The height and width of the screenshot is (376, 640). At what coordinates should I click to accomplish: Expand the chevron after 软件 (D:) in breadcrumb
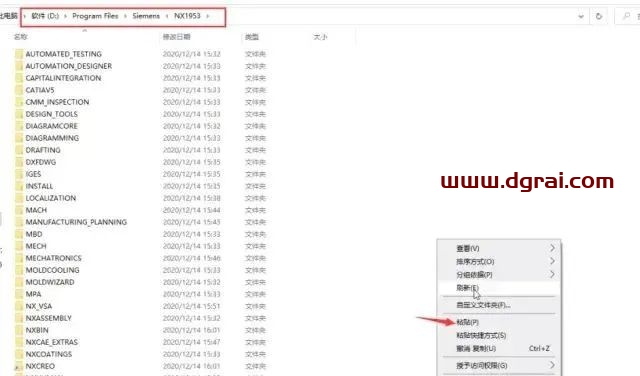[x=66, y=16]
